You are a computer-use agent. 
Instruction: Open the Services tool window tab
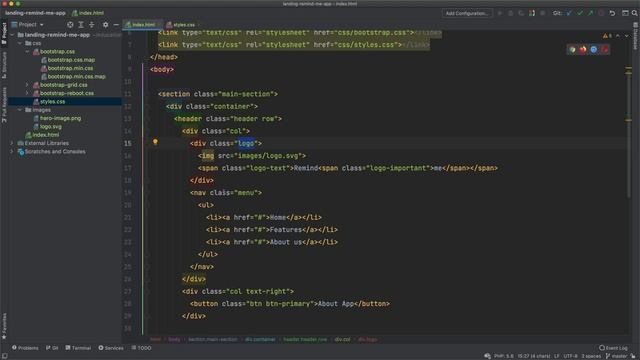pos(111,348)
